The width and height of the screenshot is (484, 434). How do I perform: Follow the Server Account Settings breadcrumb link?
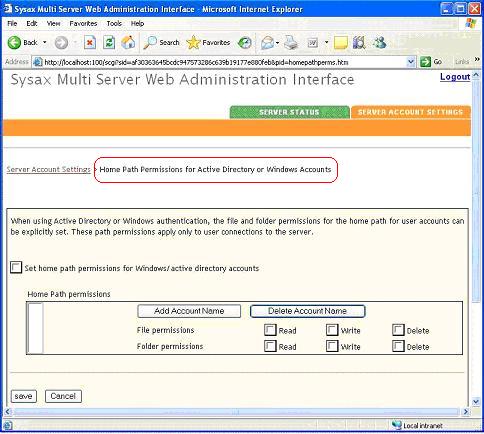point(49,169)
